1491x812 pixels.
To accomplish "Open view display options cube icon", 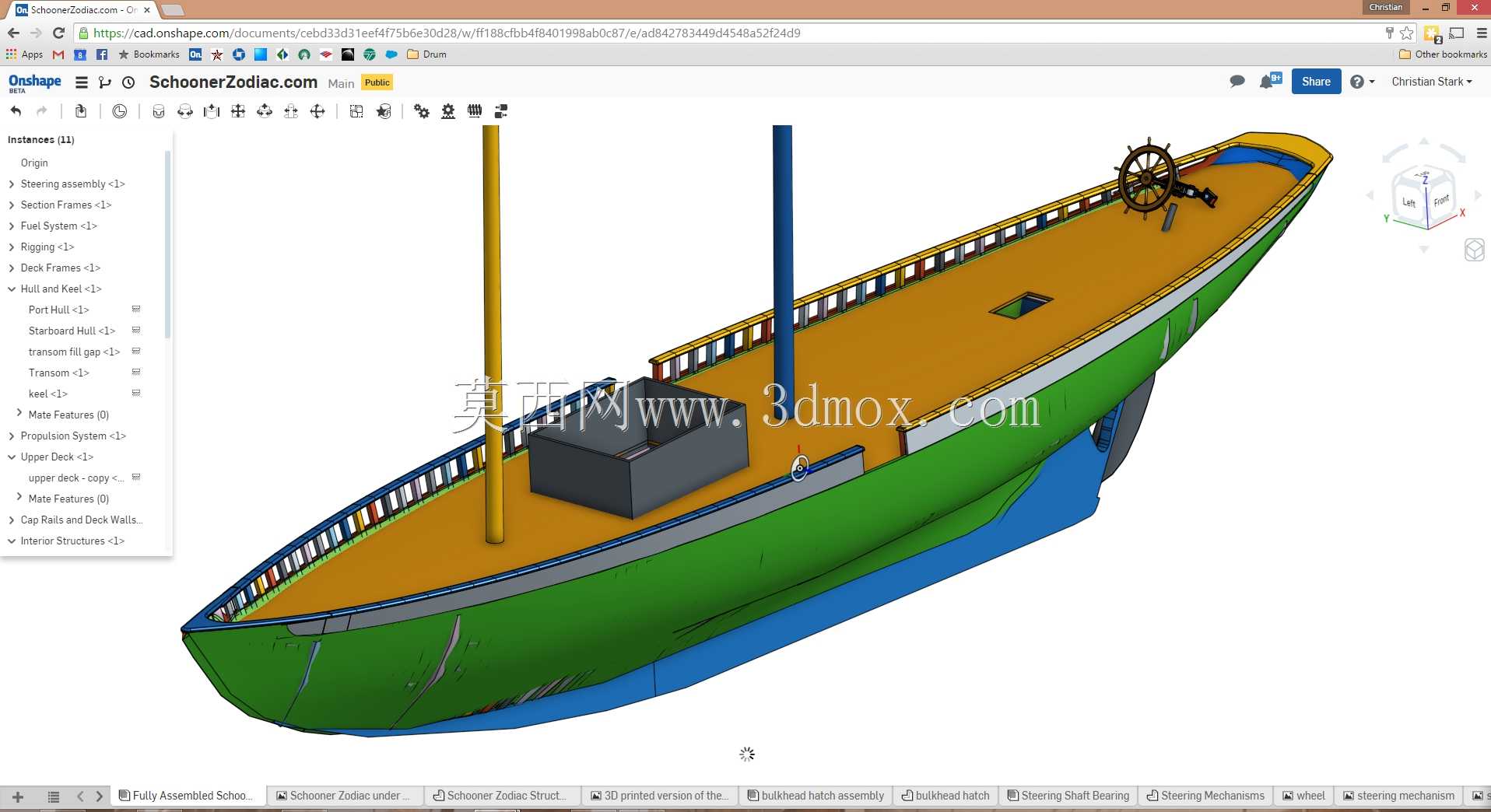I will (1474, 250).
